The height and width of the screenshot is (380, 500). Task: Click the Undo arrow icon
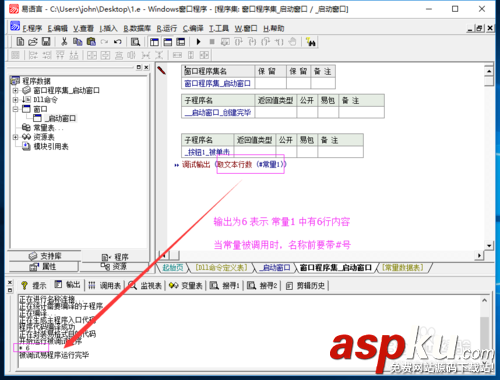(x=117, y=42)
